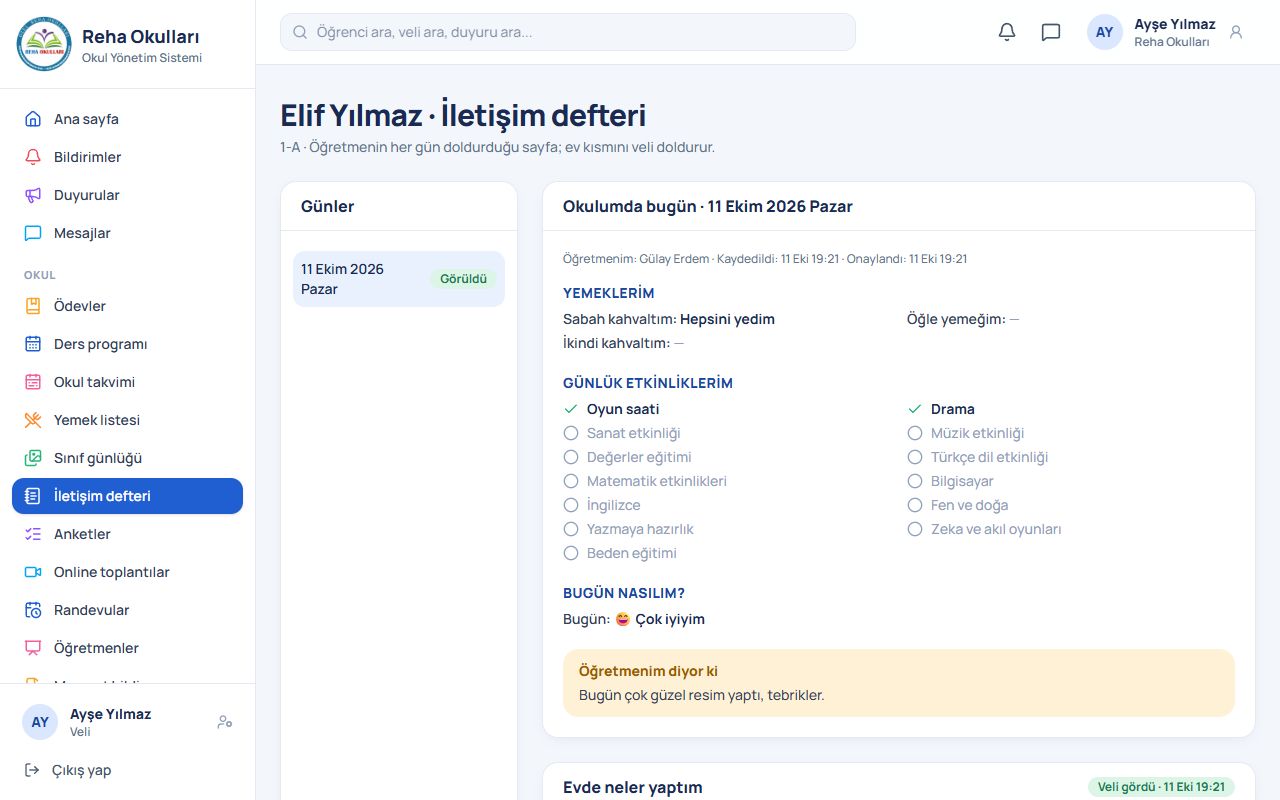
Task: Click the Ödevler book icon
Action: (x=33, y=306)
